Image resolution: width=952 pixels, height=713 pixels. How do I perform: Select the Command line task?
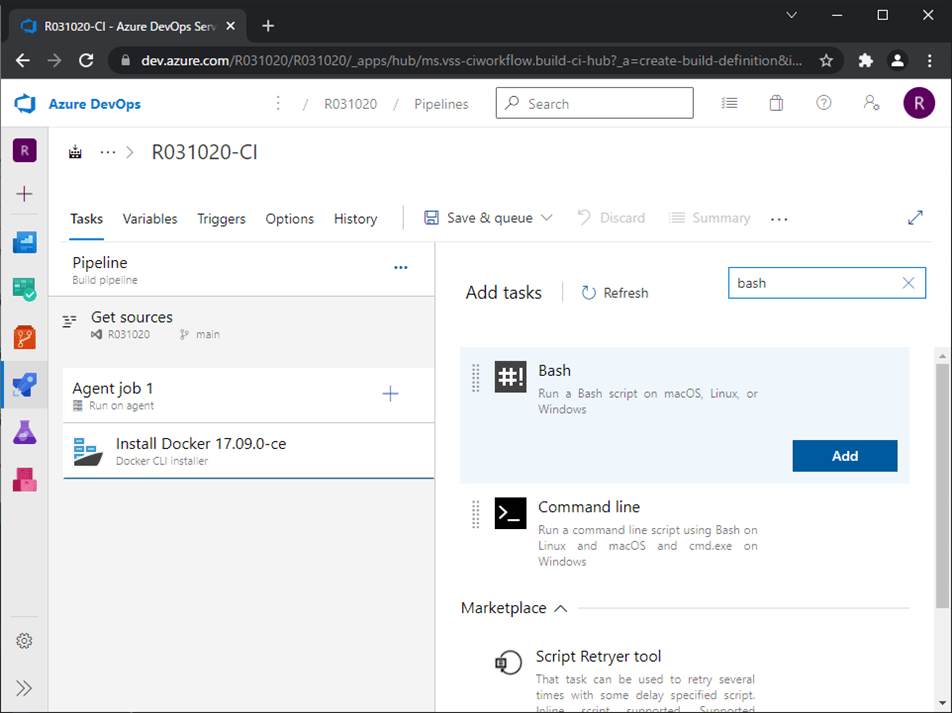click(x=685, y=534)
